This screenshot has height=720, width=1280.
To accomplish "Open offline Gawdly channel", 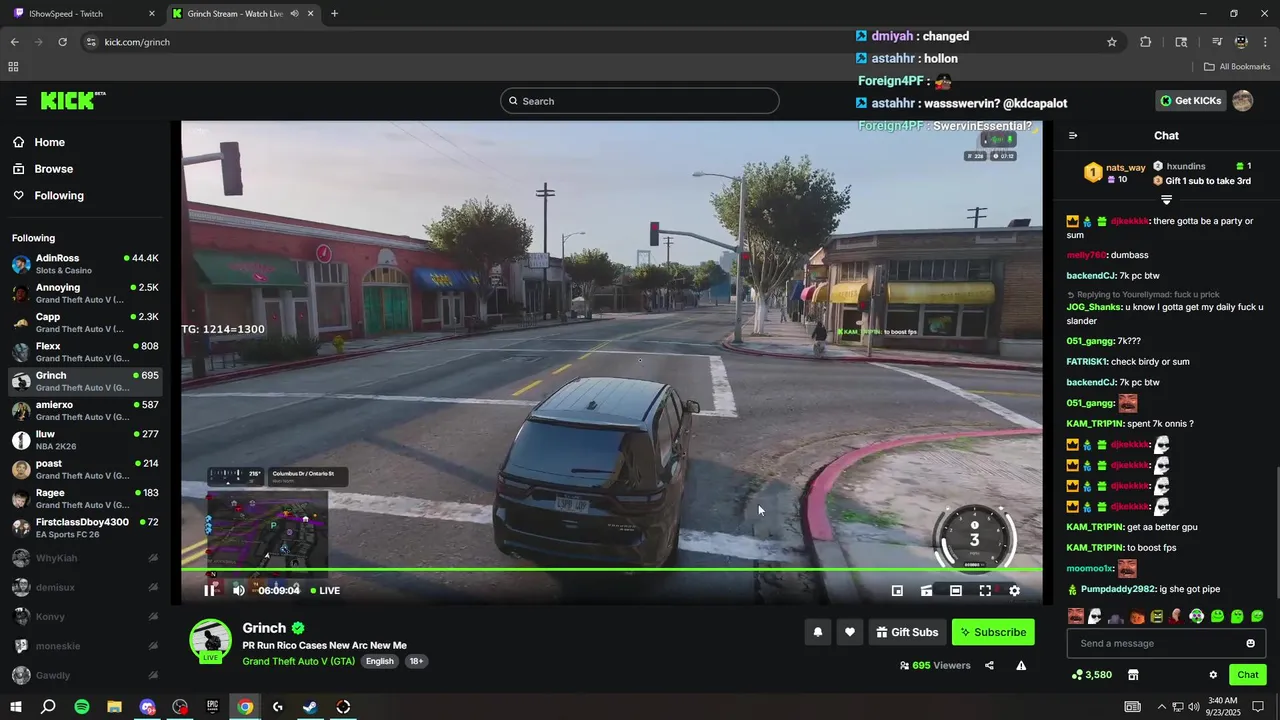I will click(x=85, y=675).
